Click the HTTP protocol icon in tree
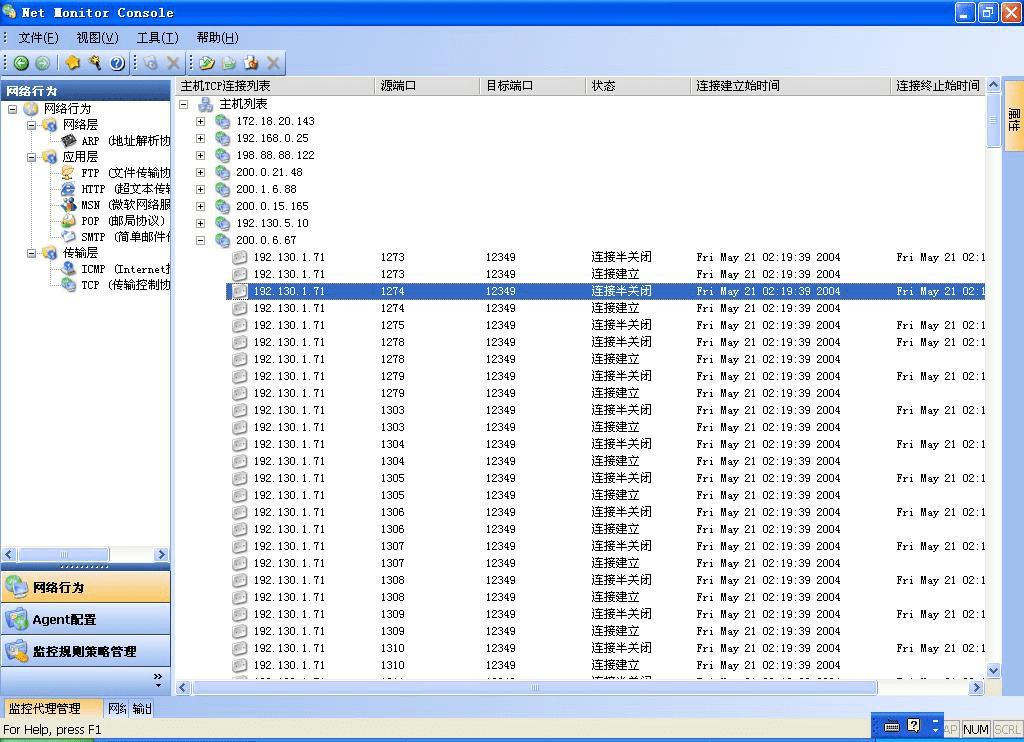Viewport: 1024px width, 742px height. [x=69, y=189]
